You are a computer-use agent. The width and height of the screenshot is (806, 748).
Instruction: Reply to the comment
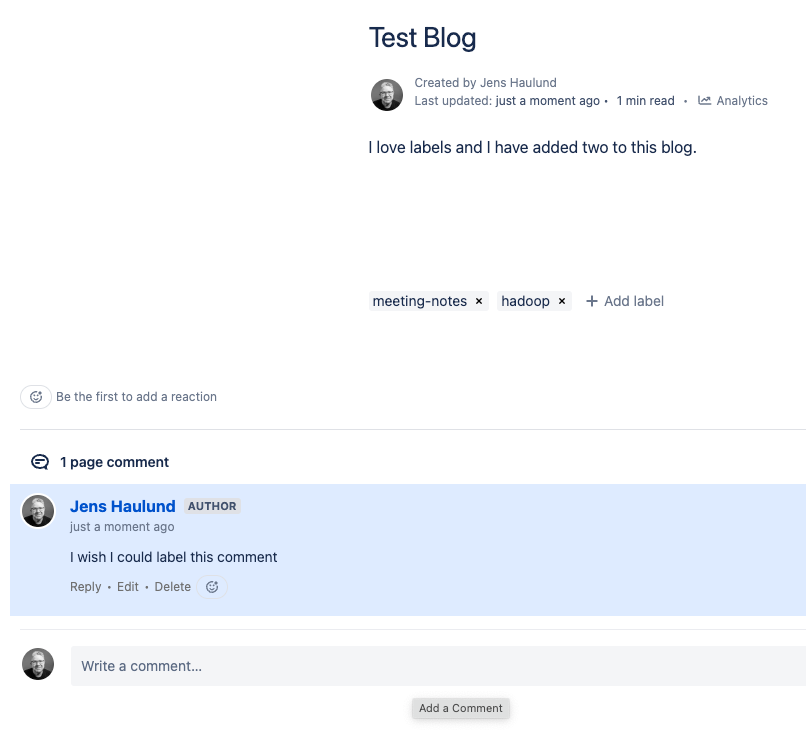(85, 587)
